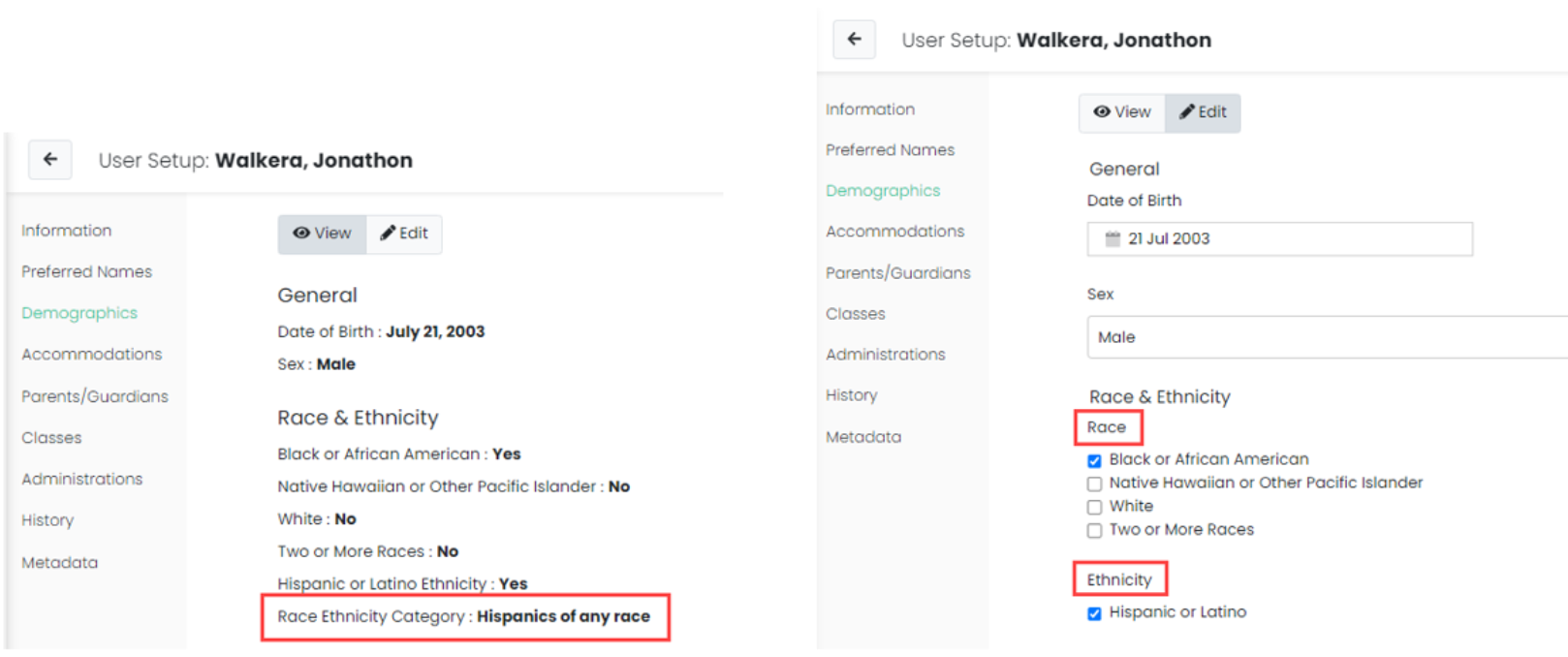
Task: Open Metadata in right sidebar
Action: coord(863,437)
